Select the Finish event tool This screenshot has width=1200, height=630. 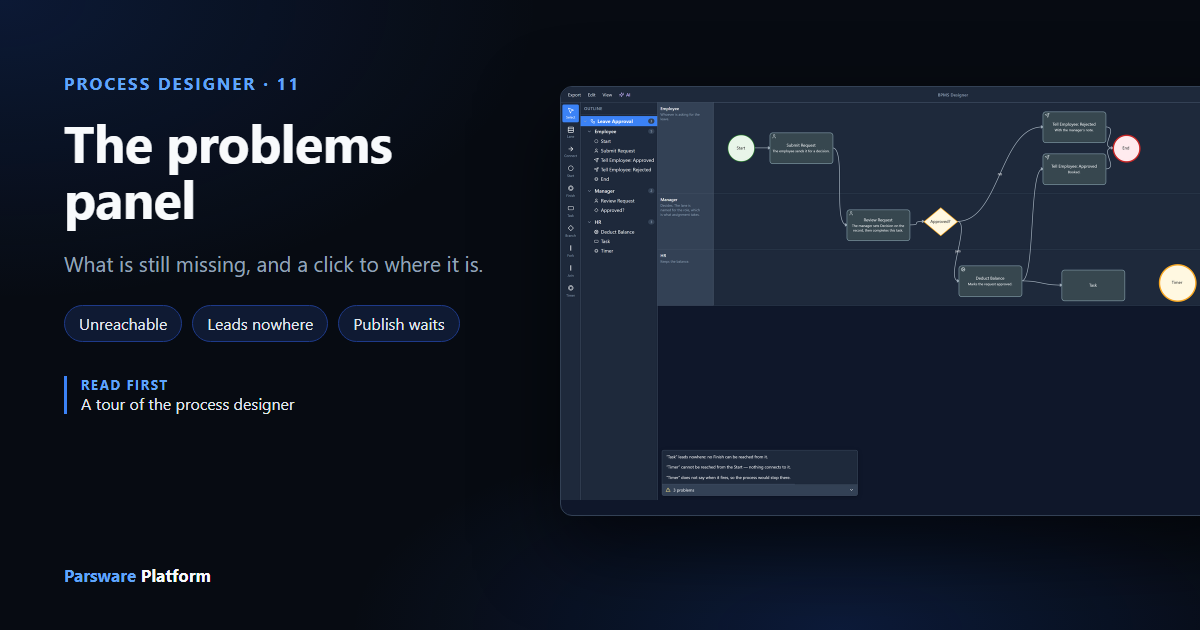pyautogui.click(x=570, y=190)
